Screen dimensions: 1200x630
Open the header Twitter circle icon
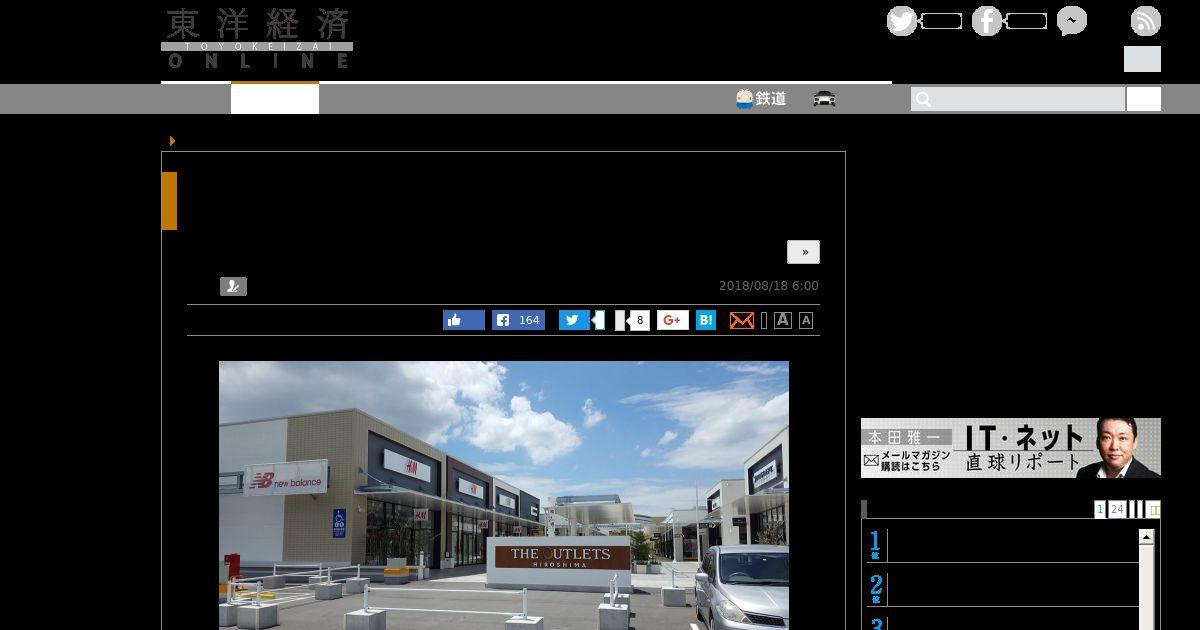pos(901,21)
